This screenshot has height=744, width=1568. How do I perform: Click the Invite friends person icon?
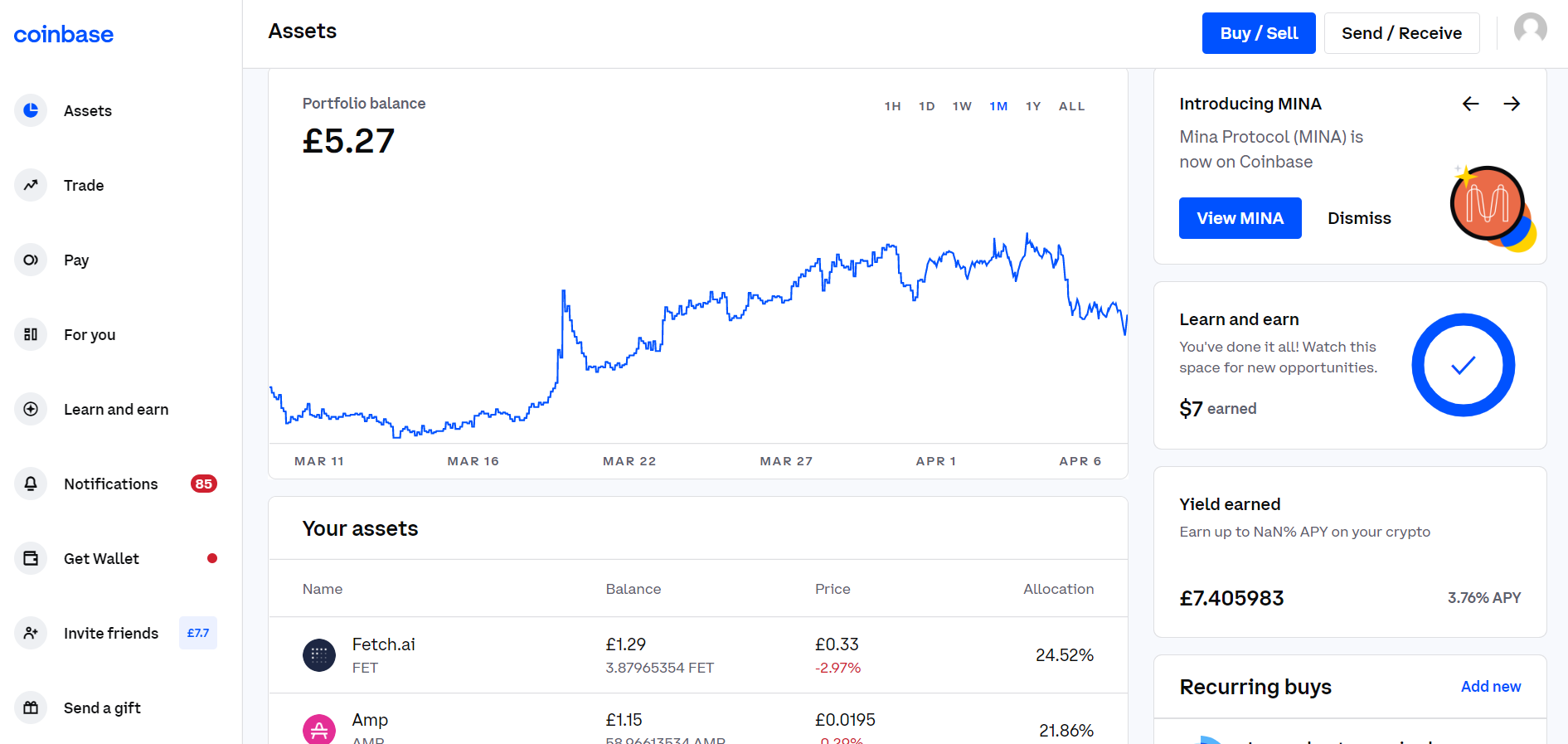tap(31, 633)
